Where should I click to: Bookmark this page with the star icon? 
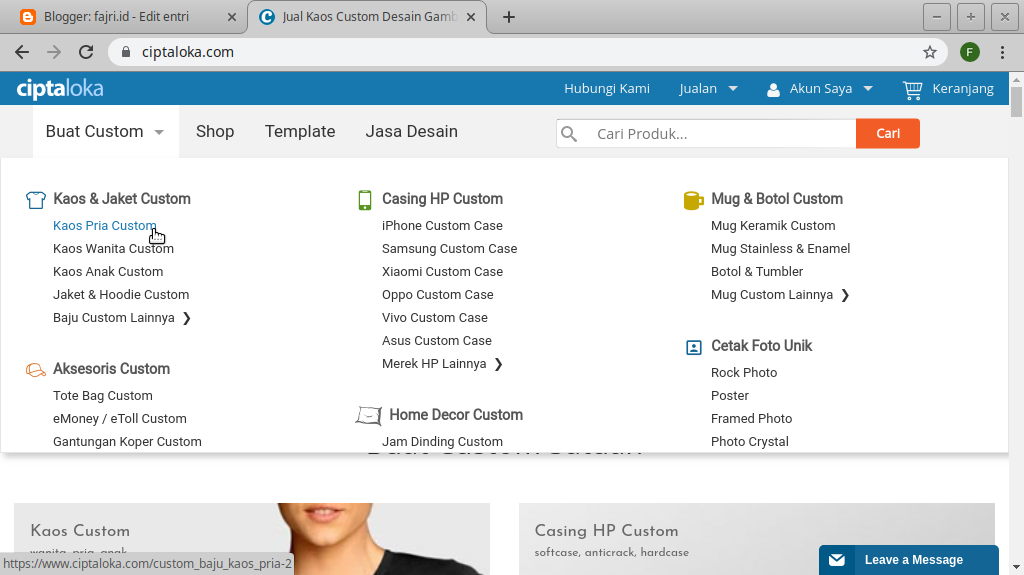(930, 52)
